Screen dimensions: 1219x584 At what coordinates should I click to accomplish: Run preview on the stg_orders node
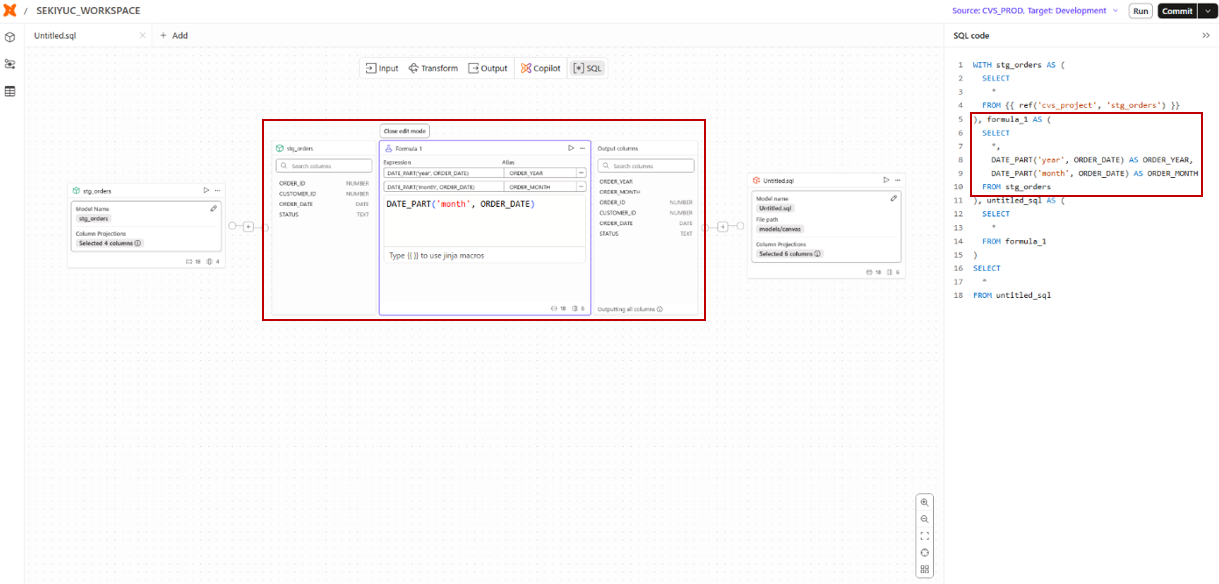coord(206,190)
